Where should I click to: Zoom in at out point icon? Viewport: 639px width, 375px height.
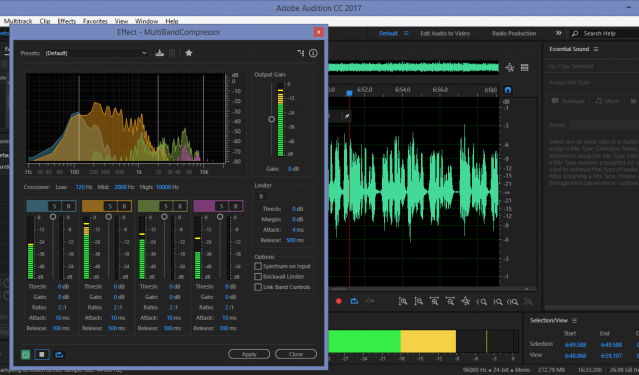[x=498, y=302]
